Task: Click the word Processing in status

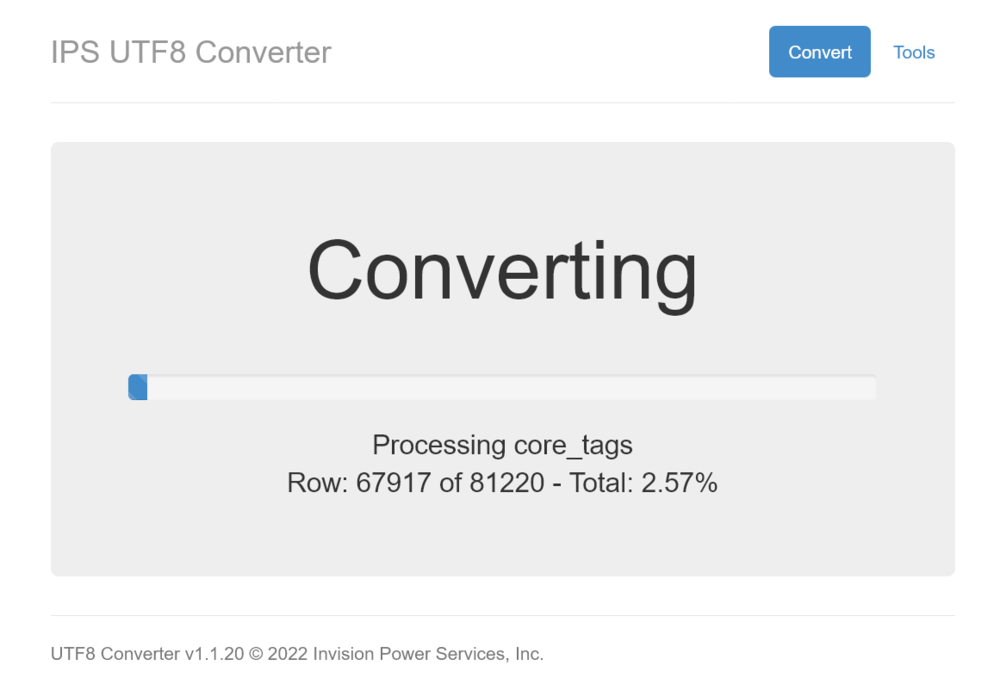Action: (439, 445)
